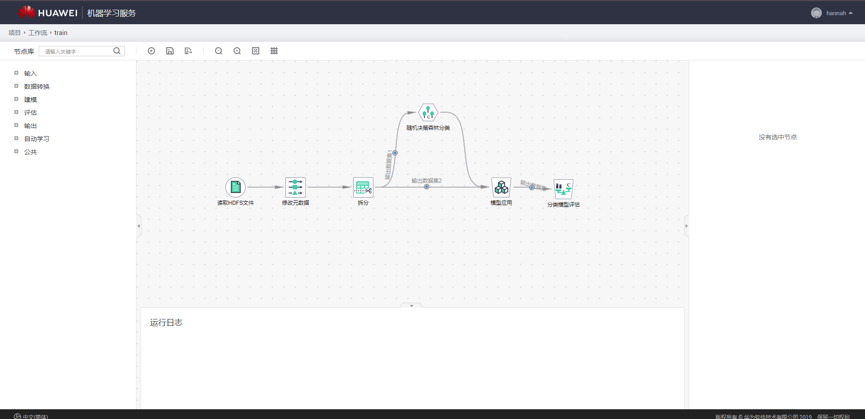Viewport: 865px width, 419px height.
Task: Click the save workflow icon
Action: [x=170, y=51]
